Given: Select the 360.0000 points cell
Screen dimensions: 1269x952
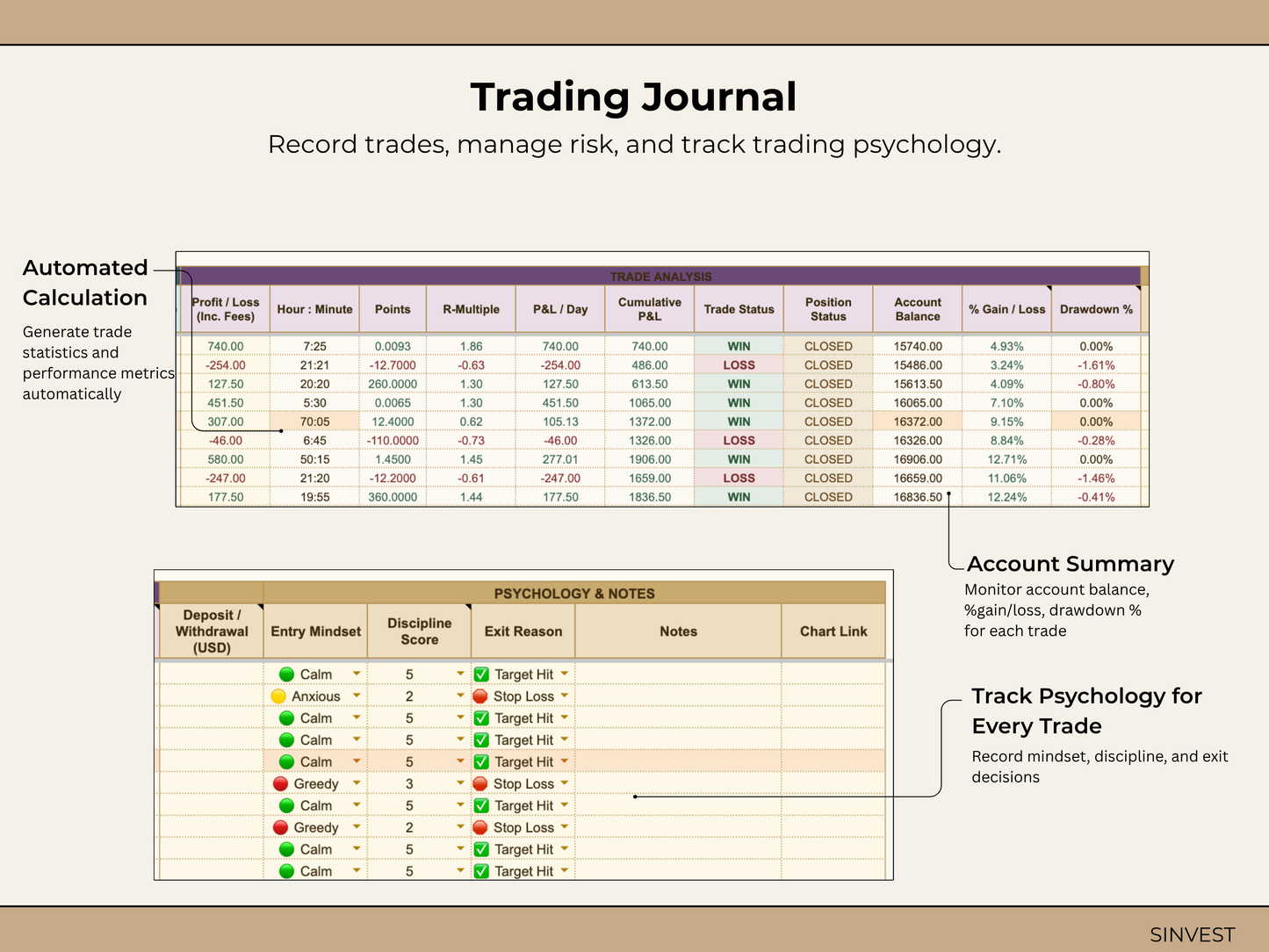Looking at the screenshot, I should [393, 497].
